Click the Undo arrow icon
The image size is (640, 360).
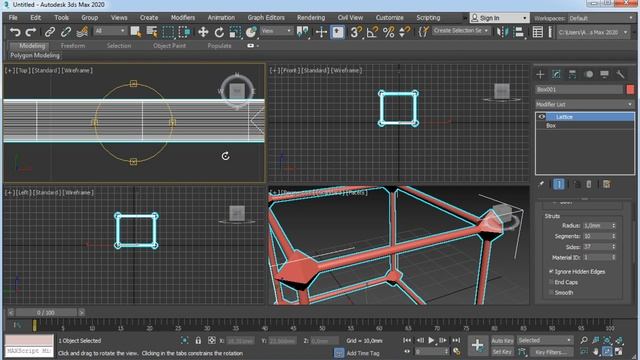[15, 32]
